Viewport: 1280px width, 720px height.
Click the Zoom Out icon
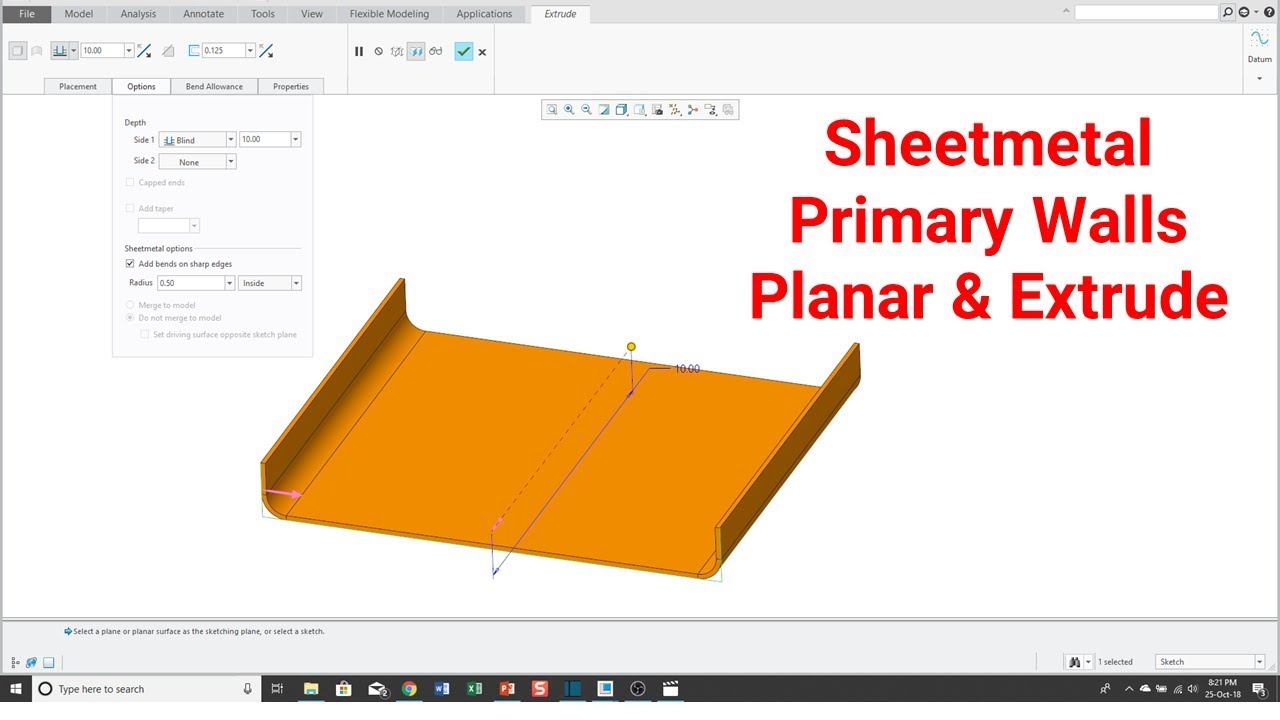click(587, 110)
